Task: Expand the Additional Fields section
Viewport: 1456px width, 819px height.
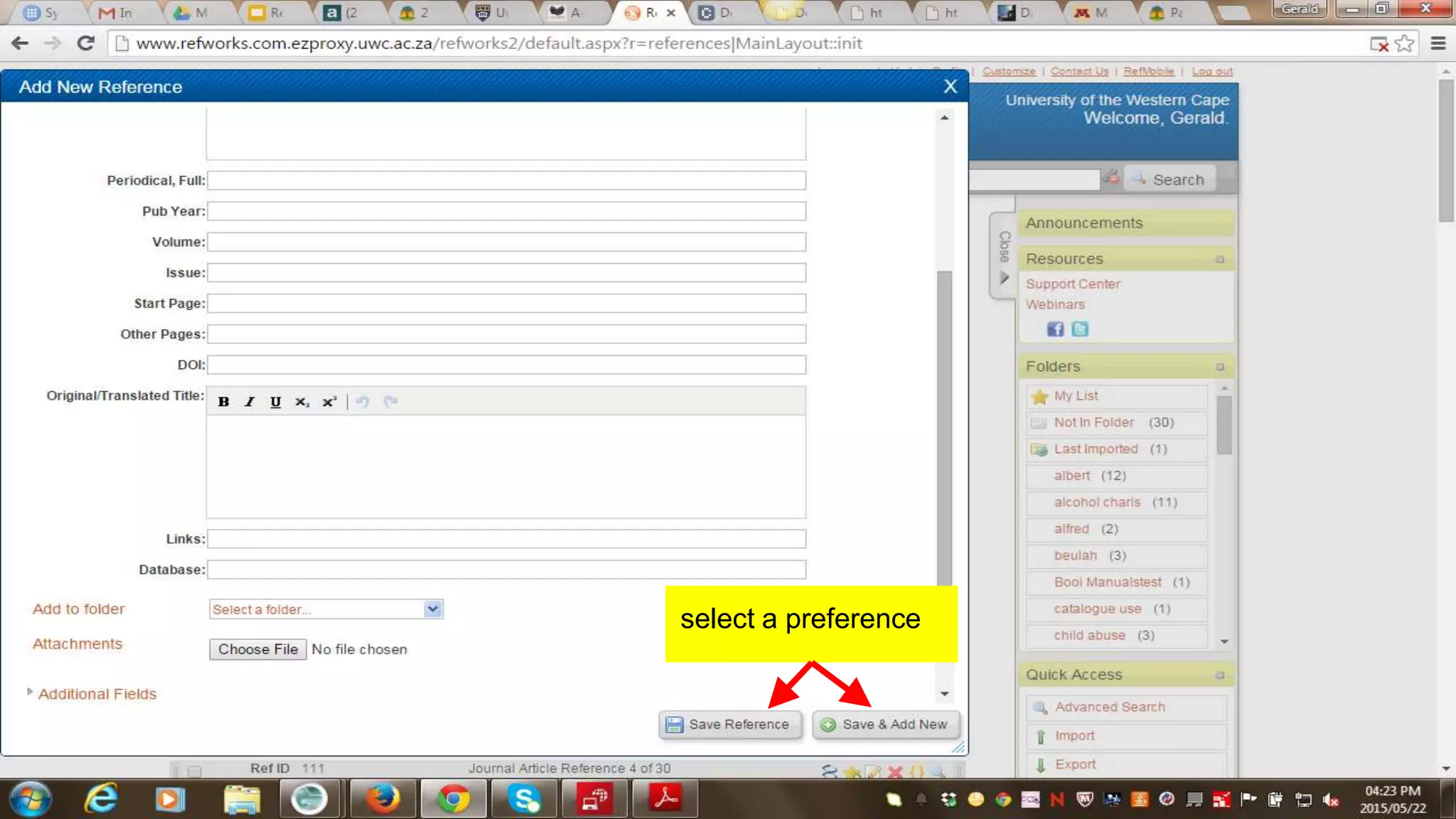Action: point(97,694)
